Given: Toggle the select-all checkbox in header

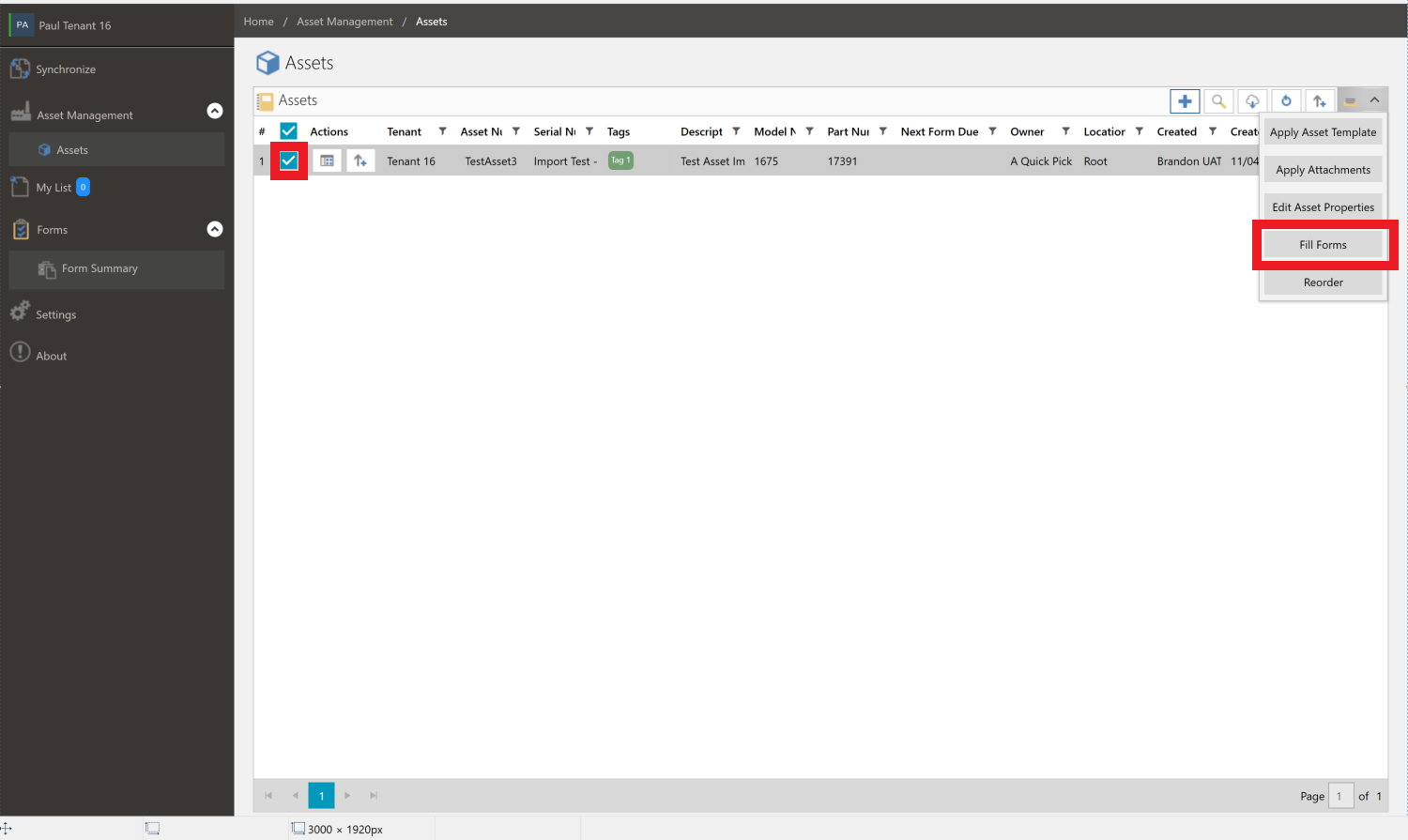Looking at the screenshot, I should click(289, 131).
